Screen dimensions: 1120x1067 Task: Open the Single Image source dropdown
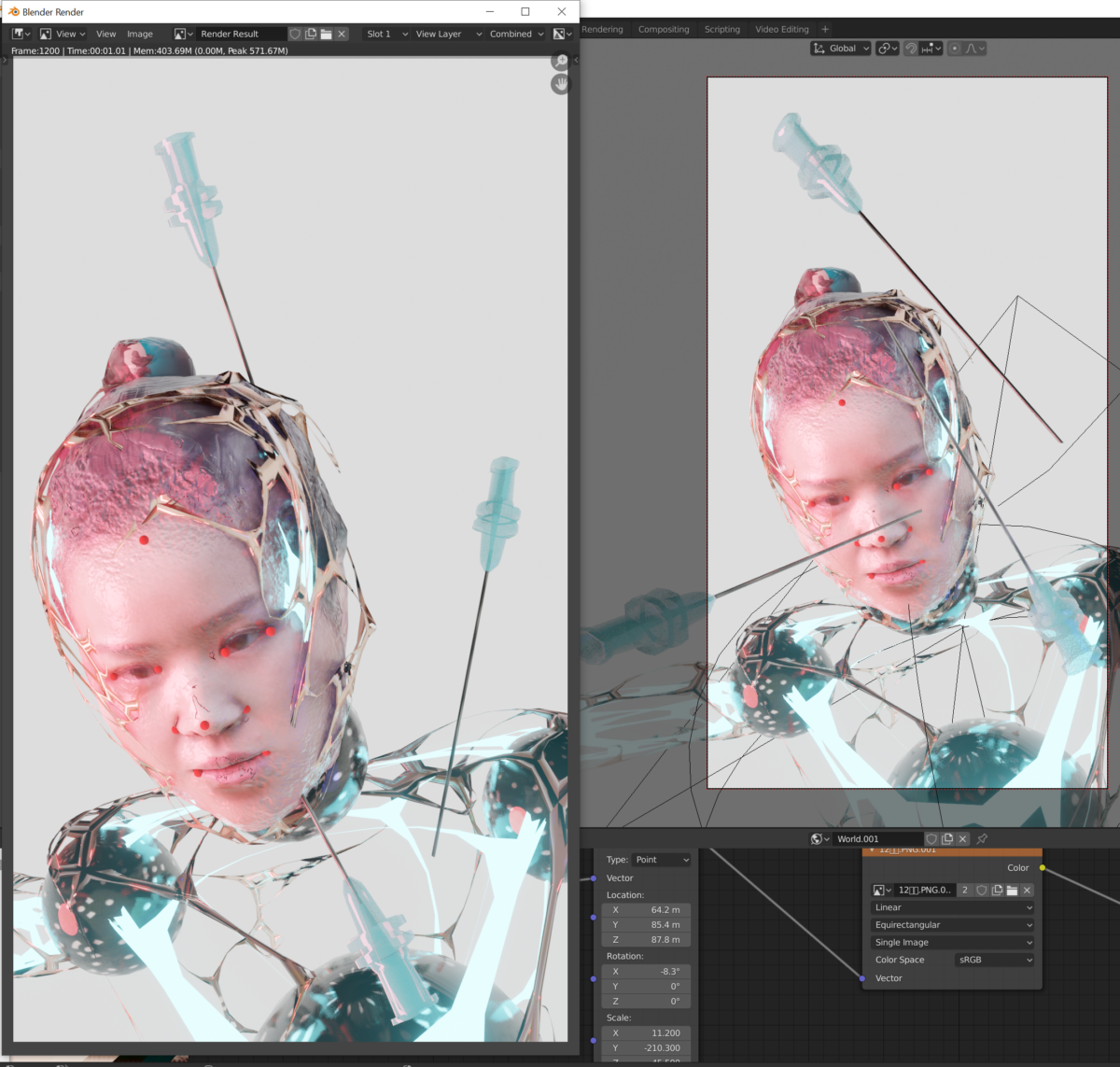point(953,943)
